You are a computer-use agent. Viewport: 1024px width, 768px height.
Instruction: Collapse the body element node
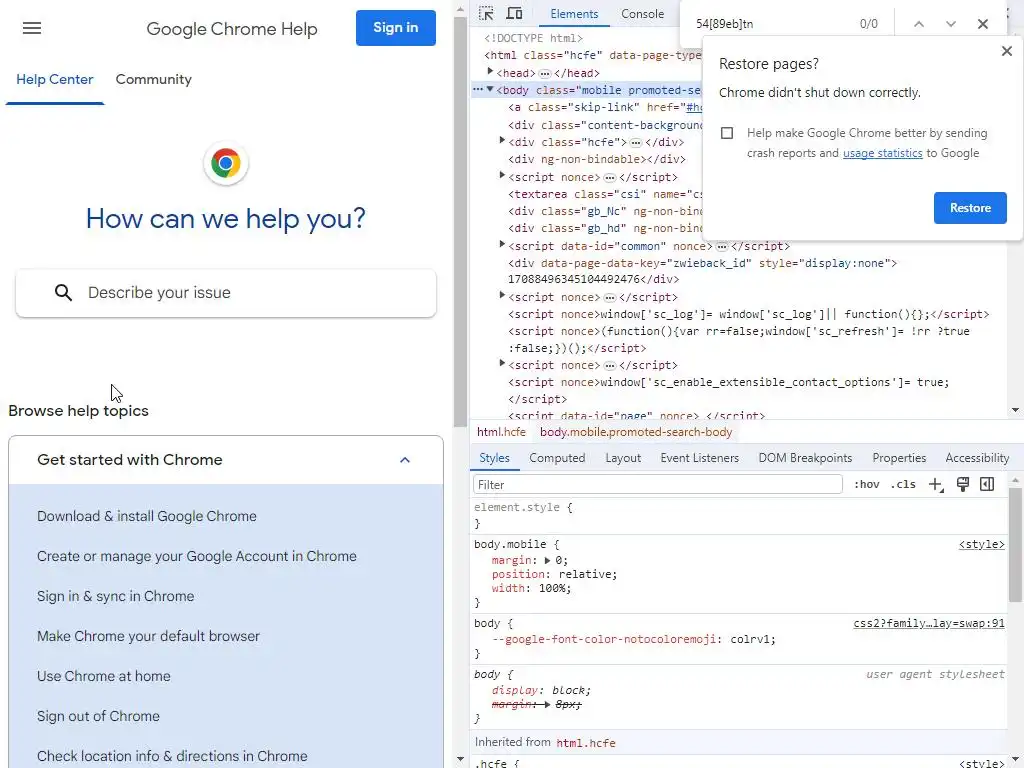coord(490,89)
